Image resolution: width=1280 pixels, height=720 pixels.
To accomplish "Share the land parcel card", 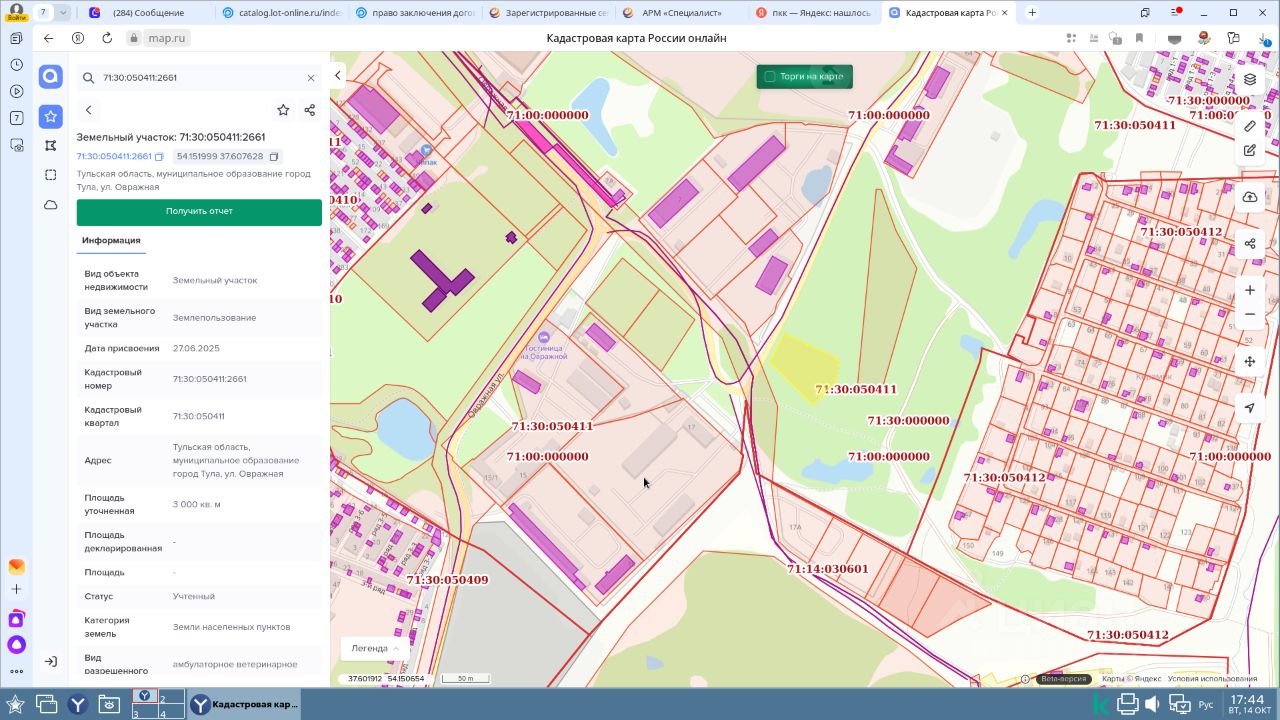I will [x=310, y=110].
